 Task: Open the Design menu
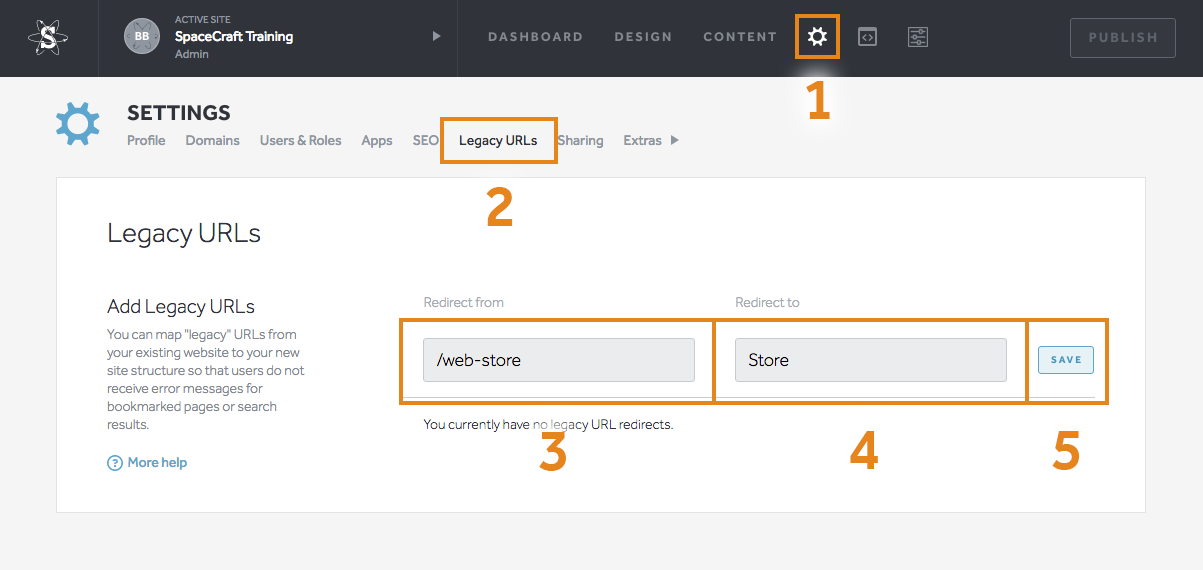tap(643, 37)
